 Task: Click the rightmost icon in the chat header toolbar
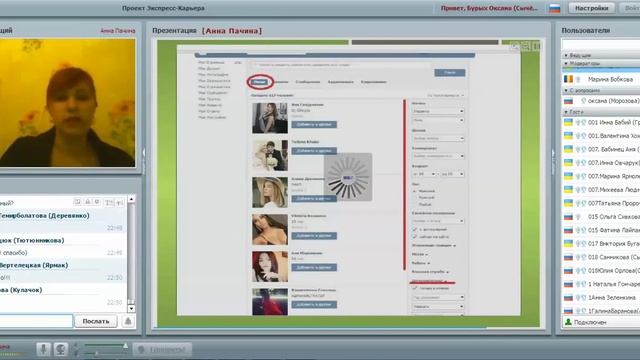120,202
